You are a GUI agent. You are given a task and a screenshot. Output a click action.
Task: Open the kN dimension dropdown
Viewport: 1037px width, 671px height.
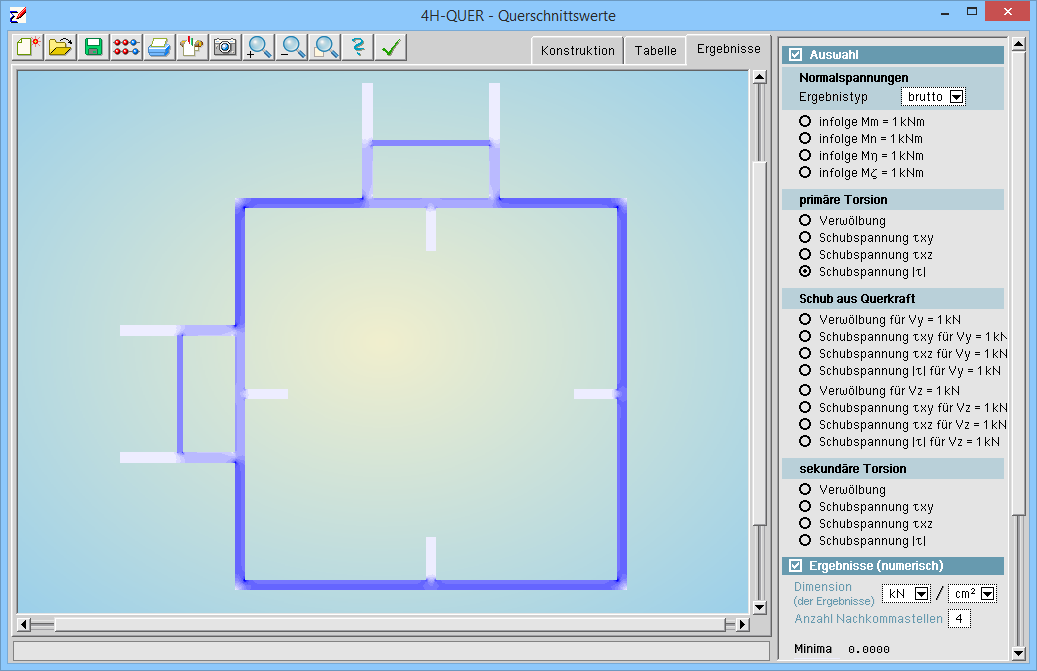coord(922,594)
